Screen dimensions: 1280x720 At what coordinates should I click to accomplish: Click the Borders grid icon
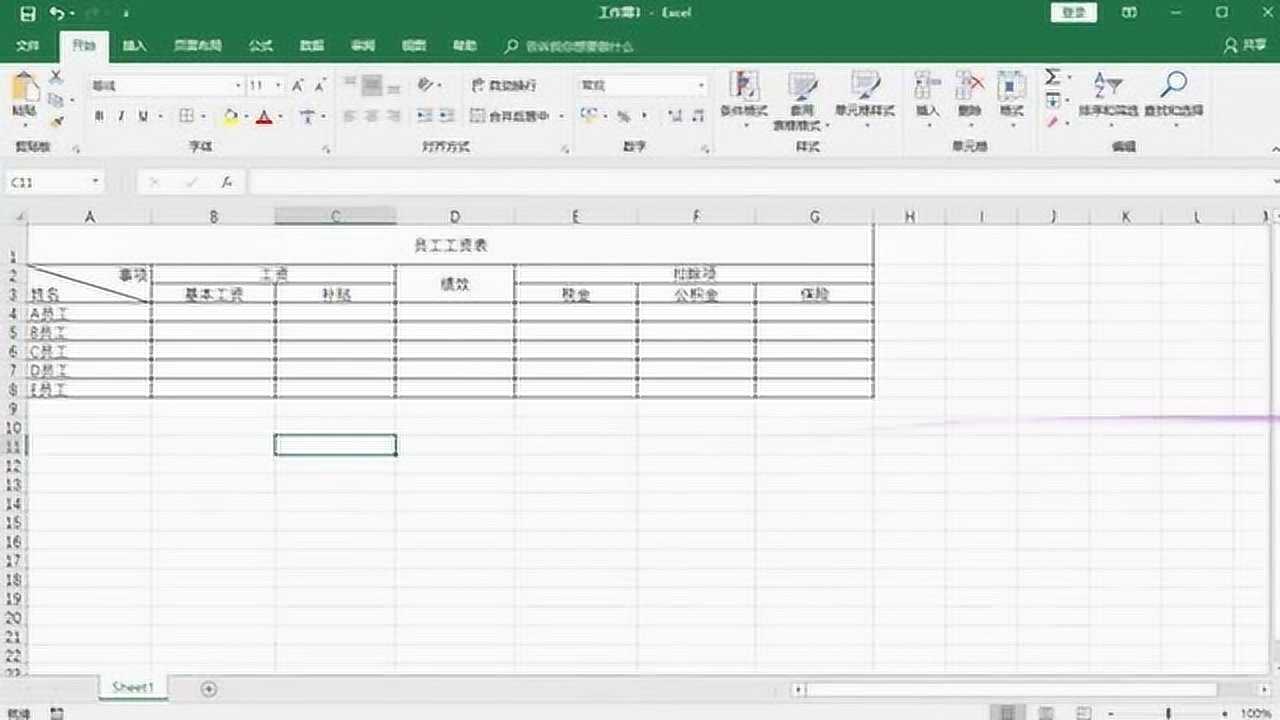point(186,117)
